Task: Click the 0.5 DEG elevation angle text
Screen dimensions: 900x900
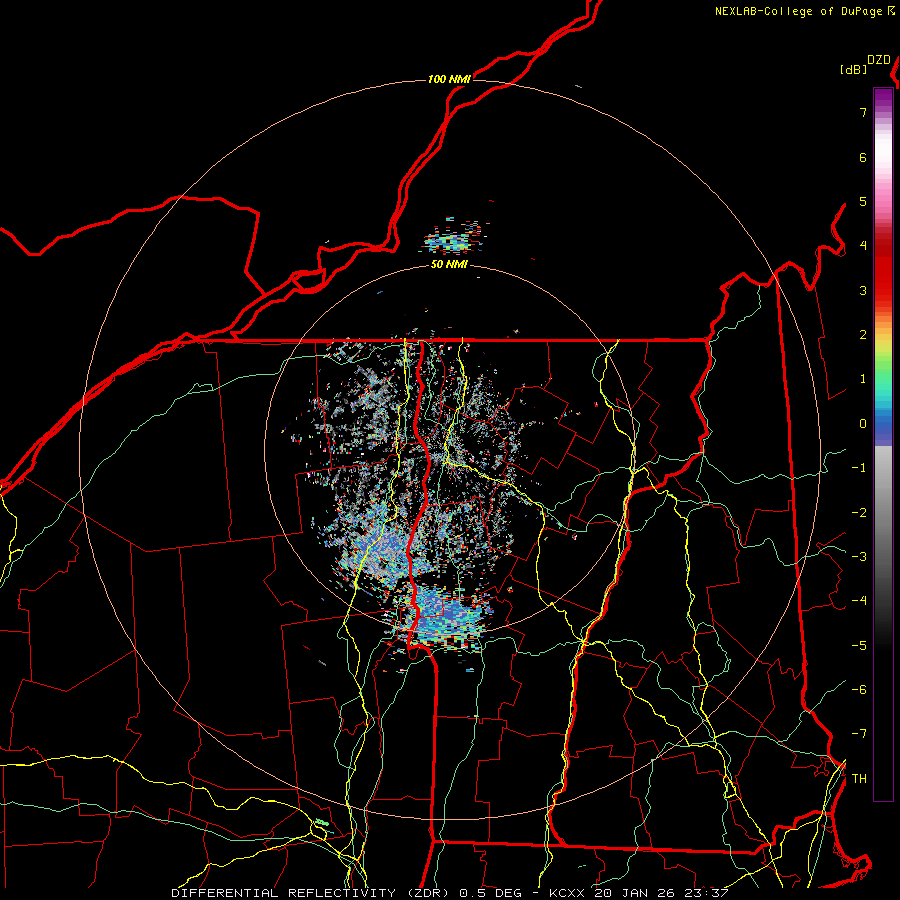Action: (491, 893)
